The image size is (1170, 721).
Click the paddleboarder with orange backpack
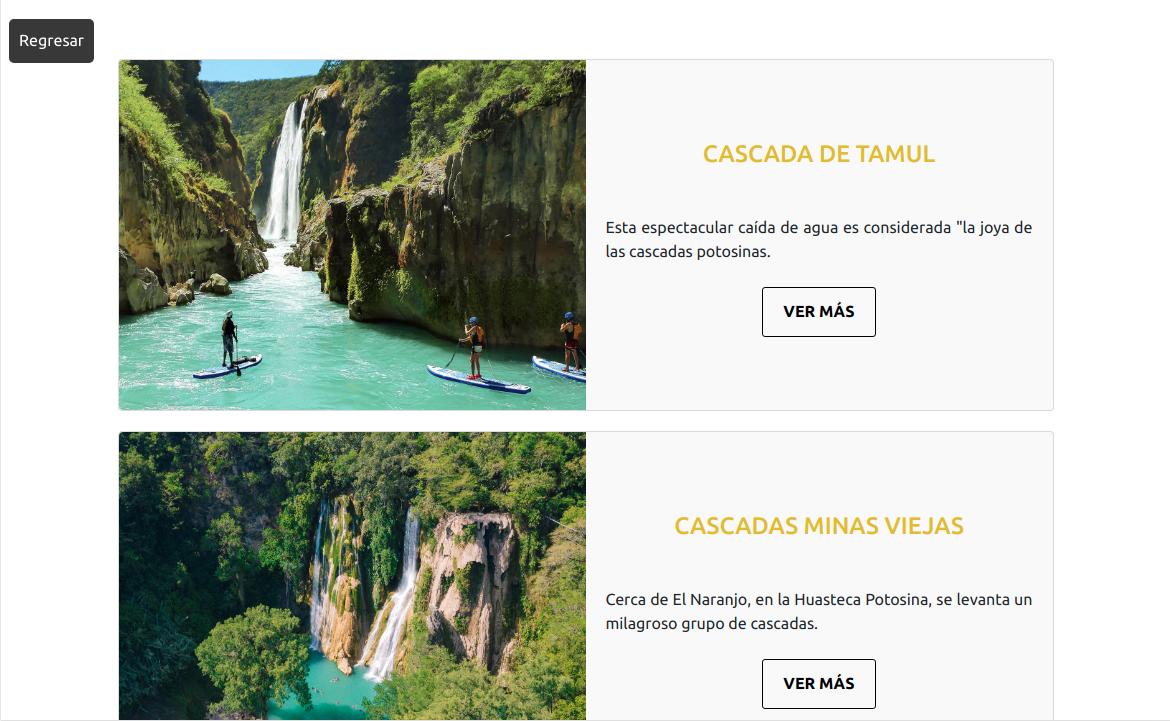pos(473,348)
